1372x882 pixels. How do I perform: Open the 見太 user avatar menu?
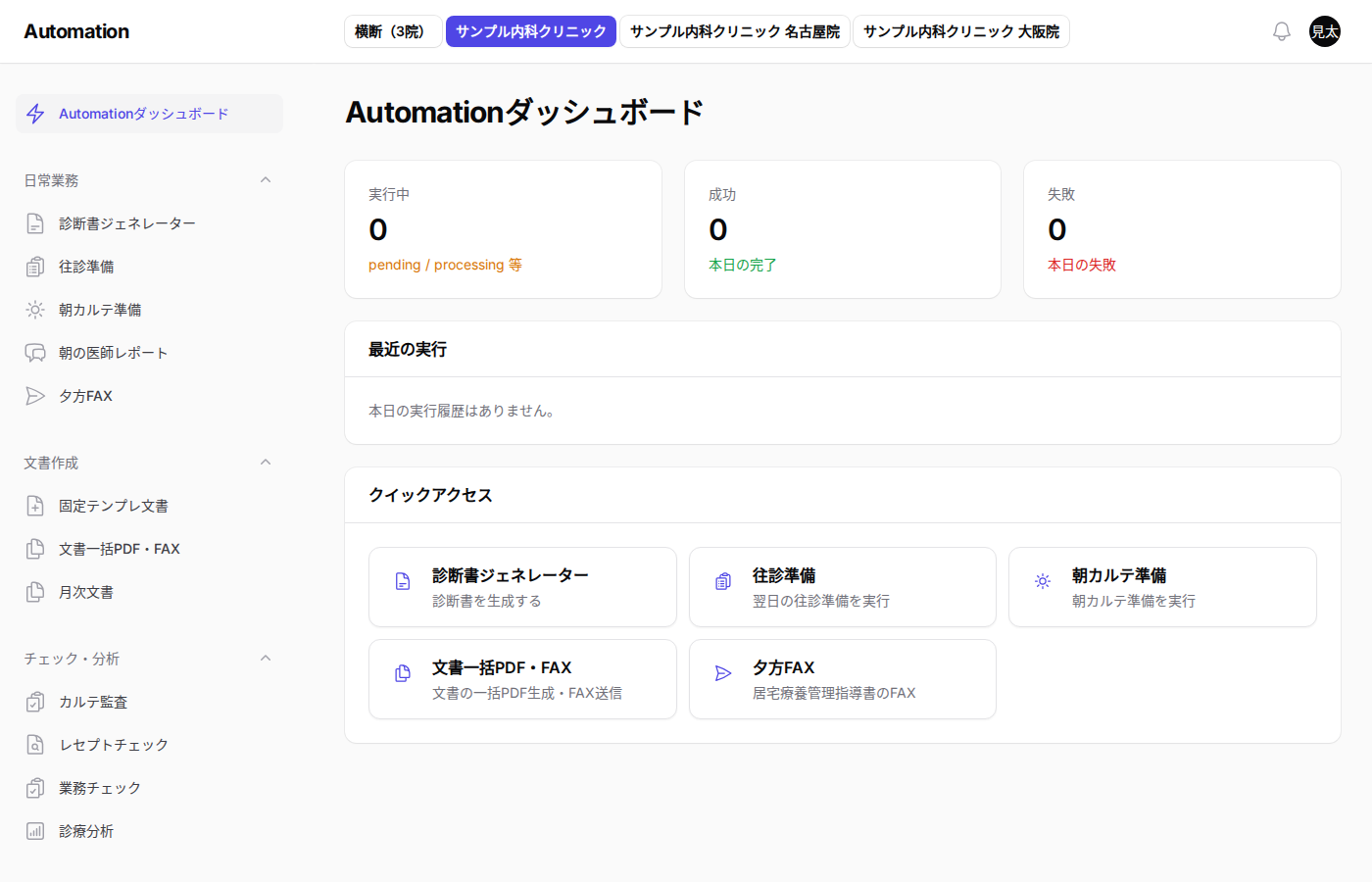tap(1325, 31)
